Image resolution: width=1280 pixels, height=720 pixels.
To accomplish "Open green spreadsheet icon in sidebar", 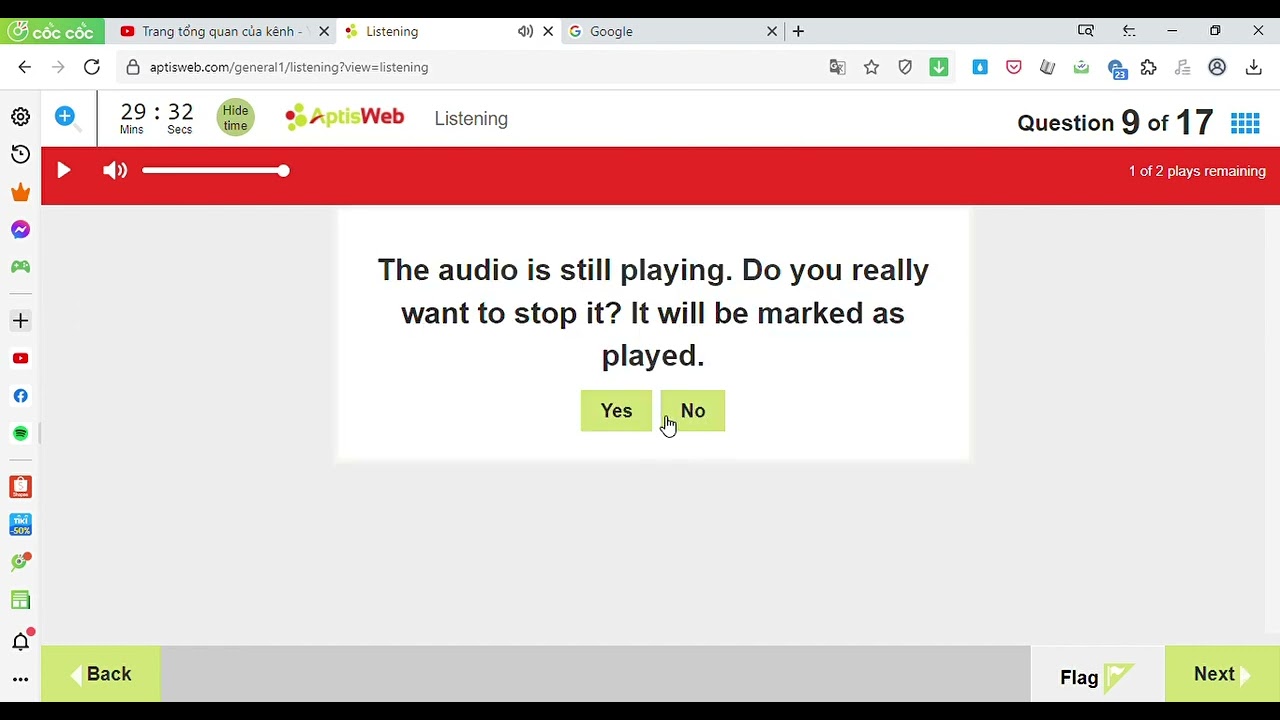I will point(20,600).
